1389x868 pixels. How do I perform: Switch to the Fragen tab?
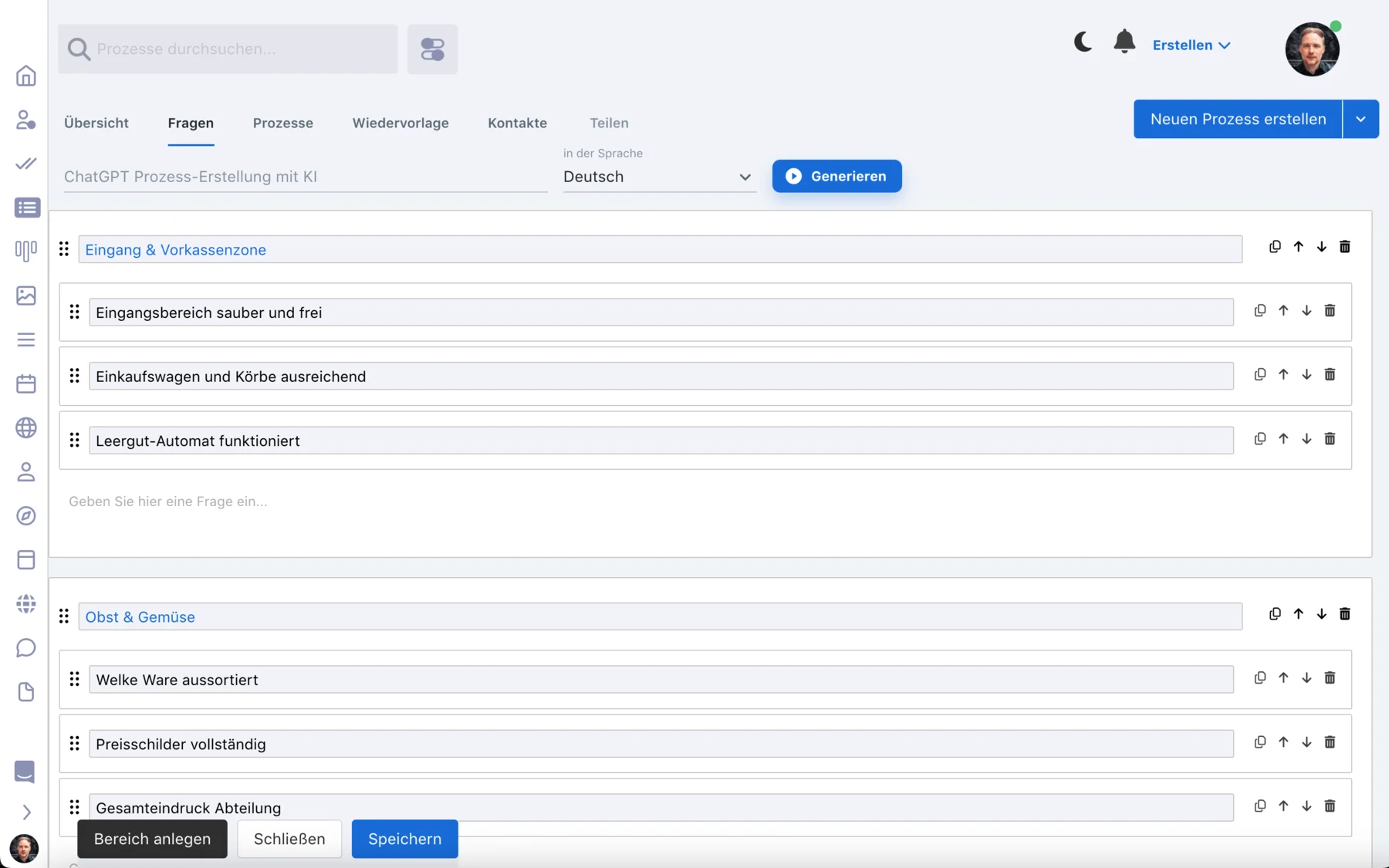tap(191, 123)
